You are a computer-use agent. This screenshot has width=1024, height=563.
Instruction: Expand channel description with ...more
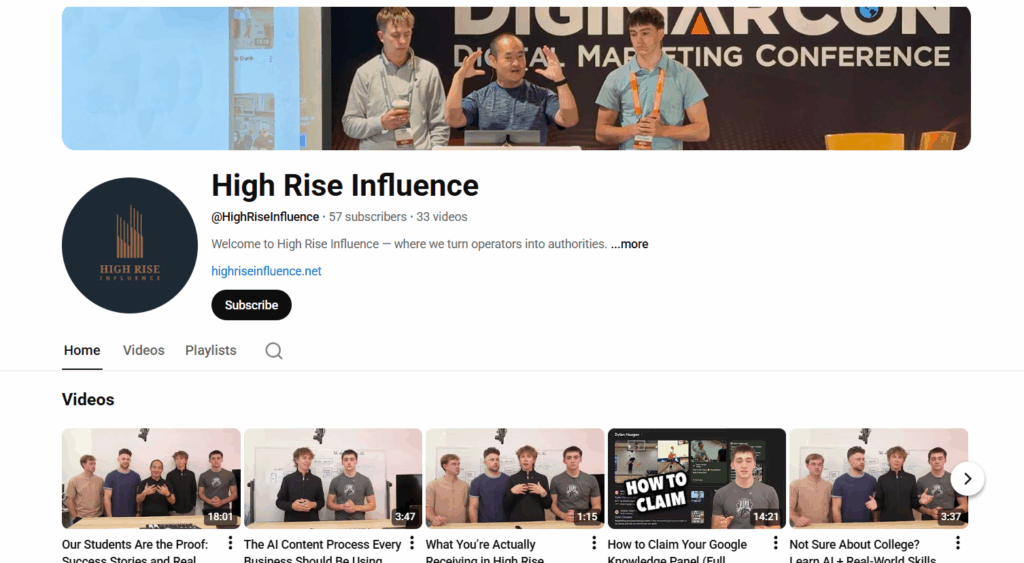point(630,244)
